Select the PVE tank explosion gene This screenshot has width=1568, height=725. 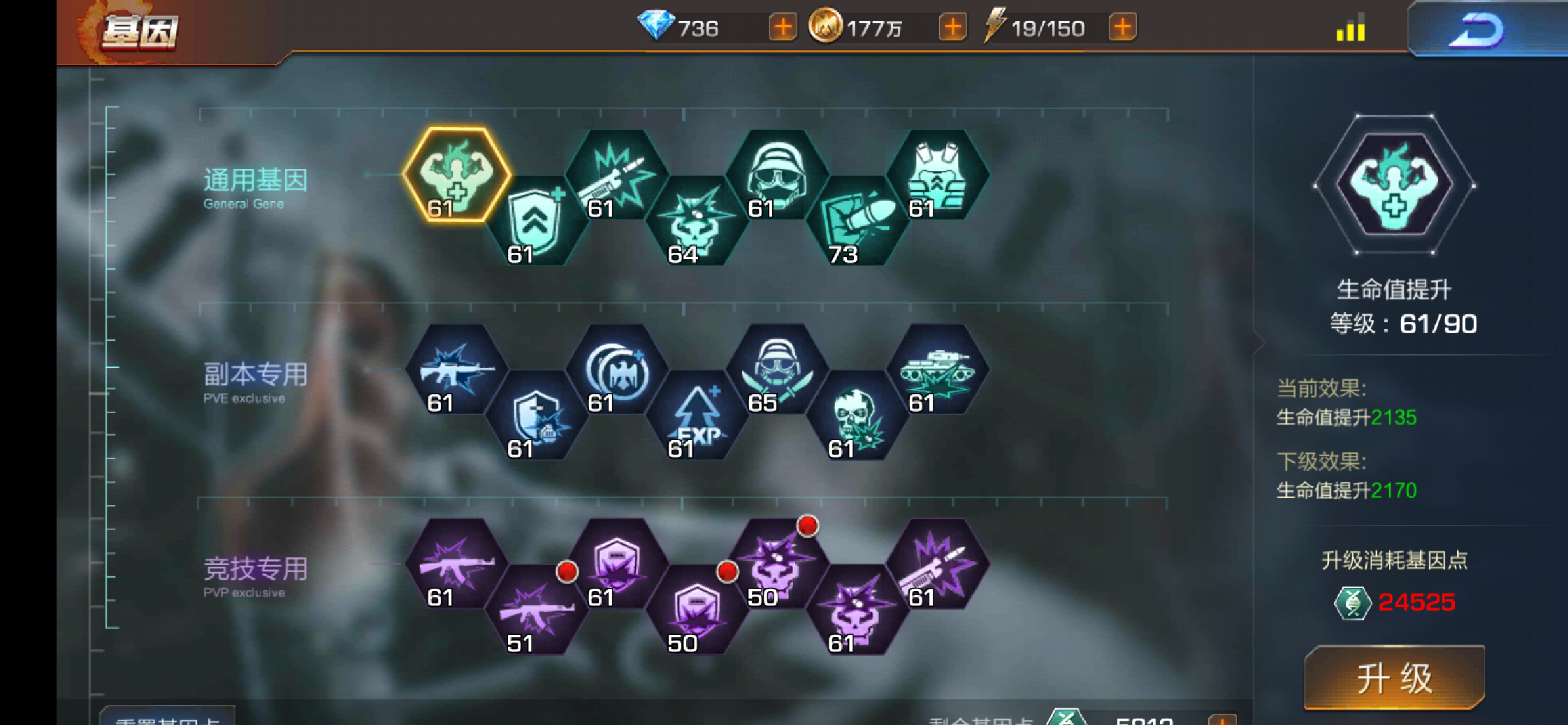(938, 369)
